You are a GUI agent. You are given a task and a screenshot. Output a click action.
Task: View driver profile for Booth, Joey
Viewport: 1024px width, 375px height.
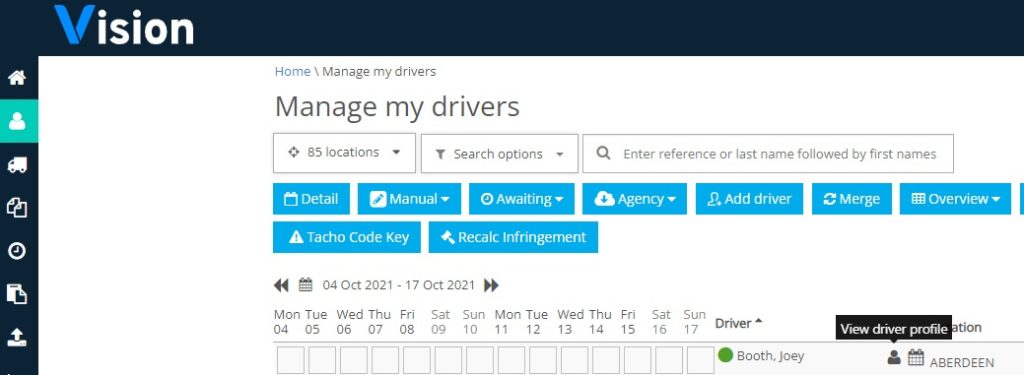pos(894,357)
